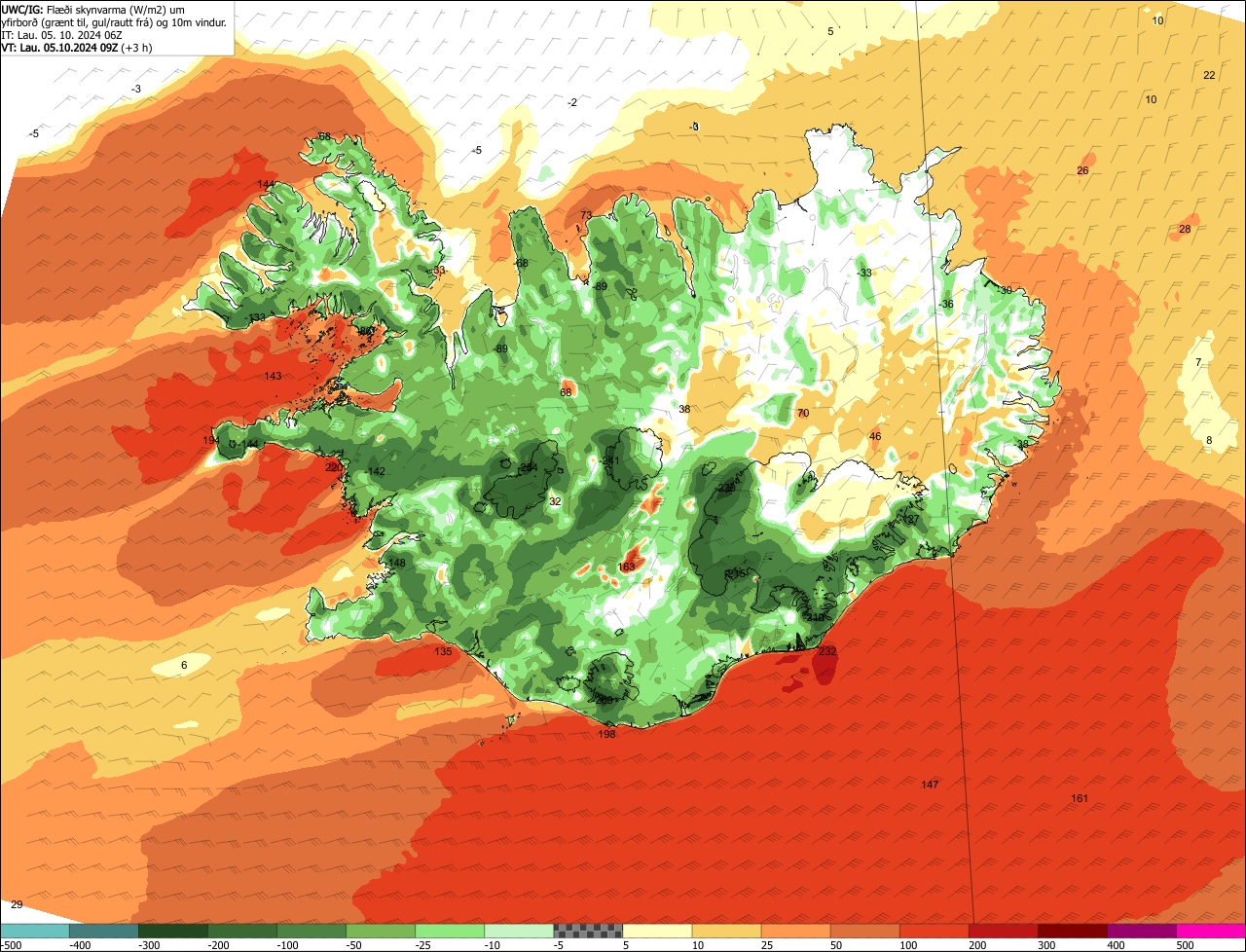Click the checkered legend swatch between -5 and 5
The width and height of the screenshot is (1246, 952).
click(x=588, y=931)
